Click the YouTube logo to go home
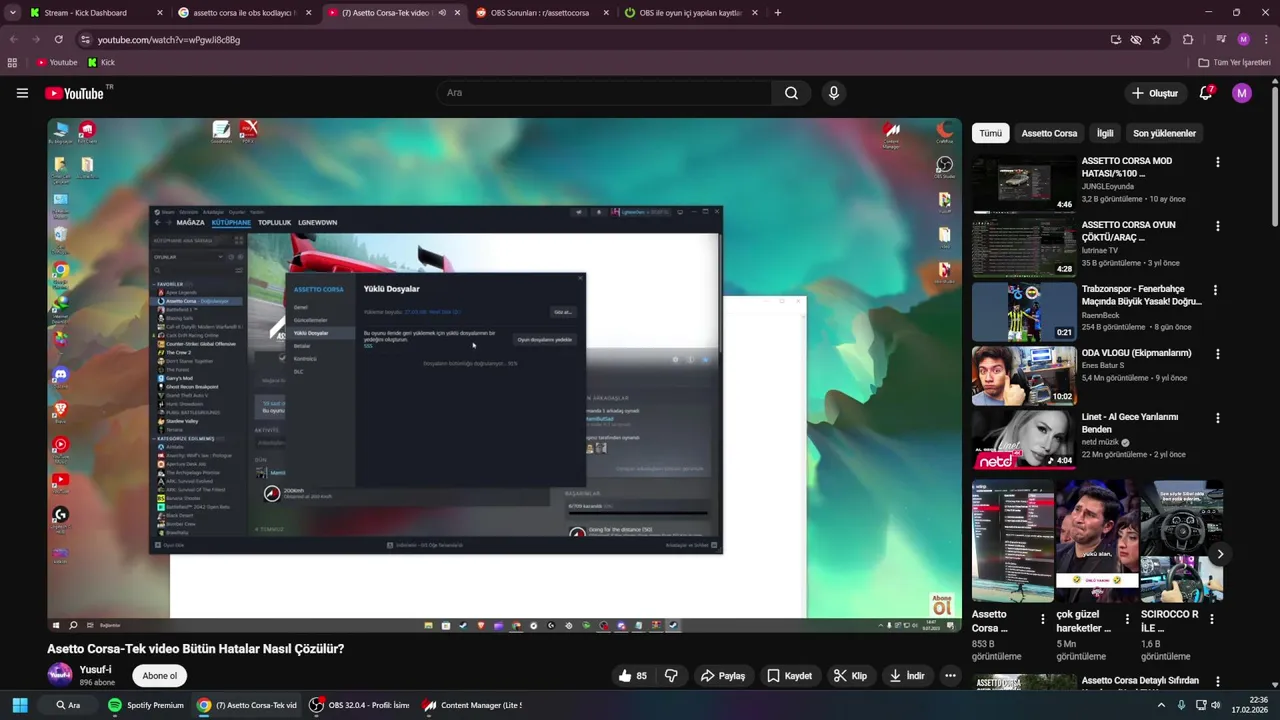This screenshot has width=1280, height=720. coord(75,93)
